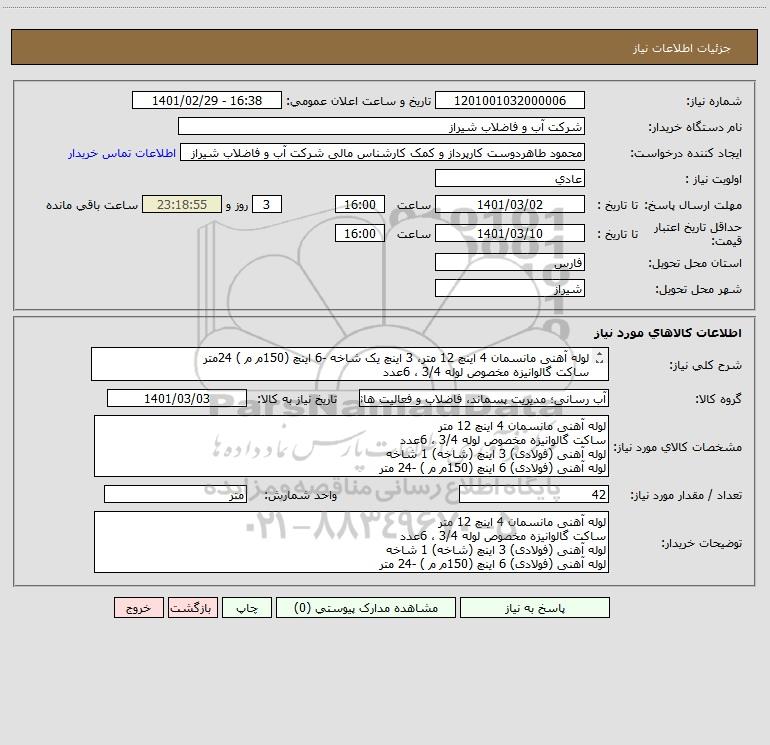Click the اولویت نیاز label
The image size is (770, 745).
coord(714,180)
